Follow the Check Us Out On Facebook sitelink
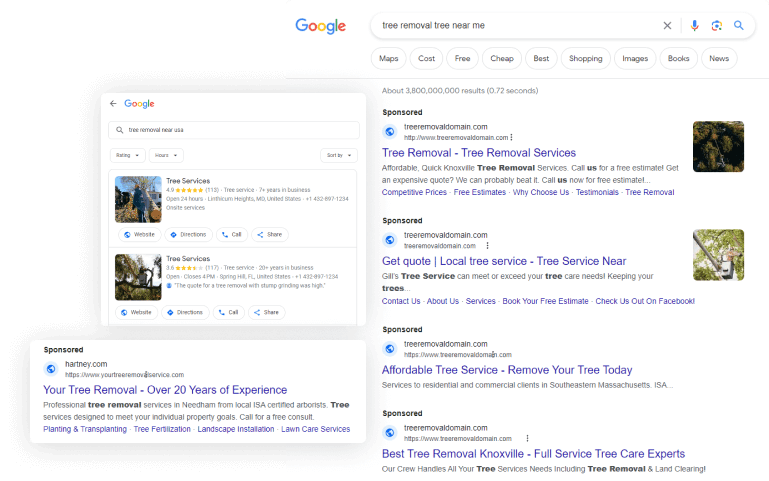Viewport: 769px width, 481px height. click(645, 301)
